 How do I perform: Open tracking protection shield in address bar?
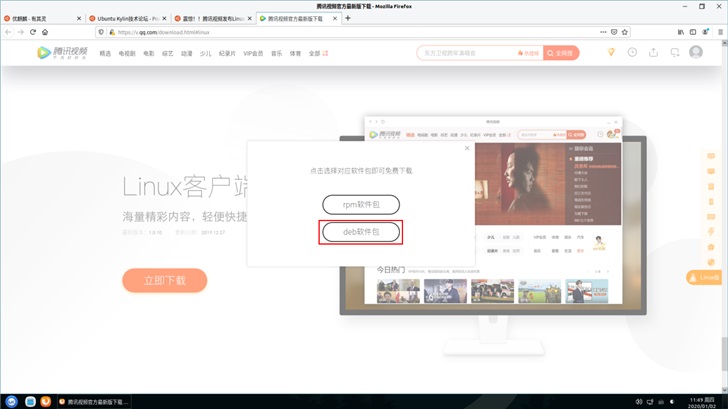coord(101,32)
